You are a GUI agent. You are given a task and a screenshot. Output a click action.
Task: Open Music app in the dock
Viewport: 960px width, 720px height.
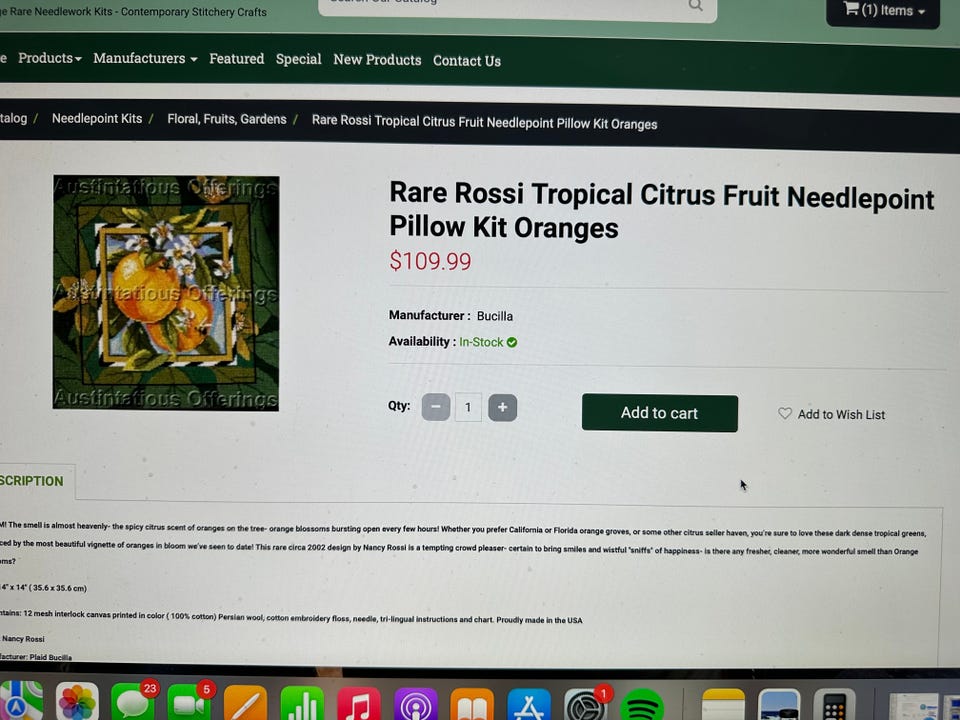tap(358, 704)
